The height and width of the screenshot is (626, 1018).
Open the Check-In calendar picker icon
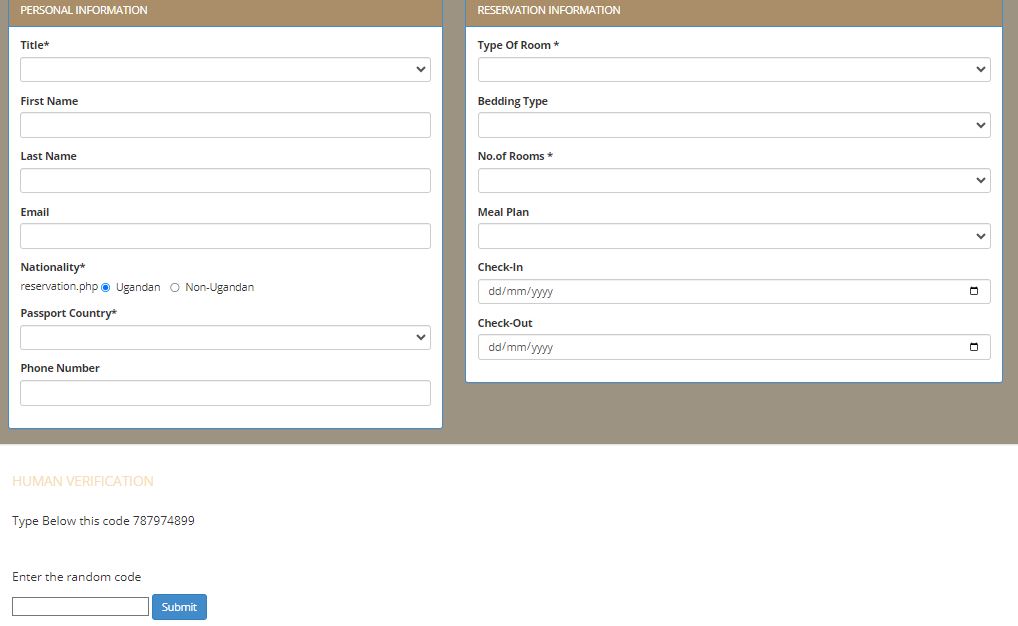974,292
